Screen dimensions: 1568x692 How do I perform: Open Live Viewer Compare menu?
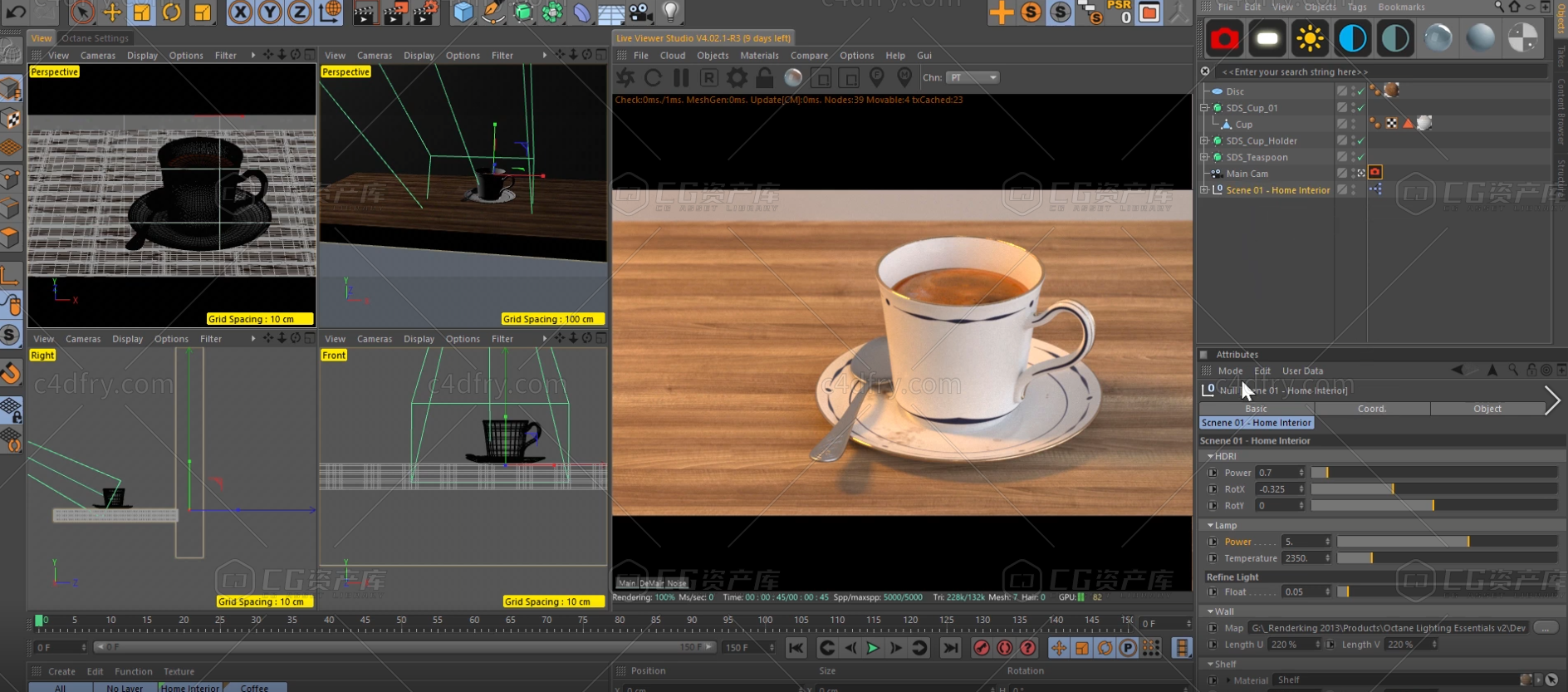point(809,56)
